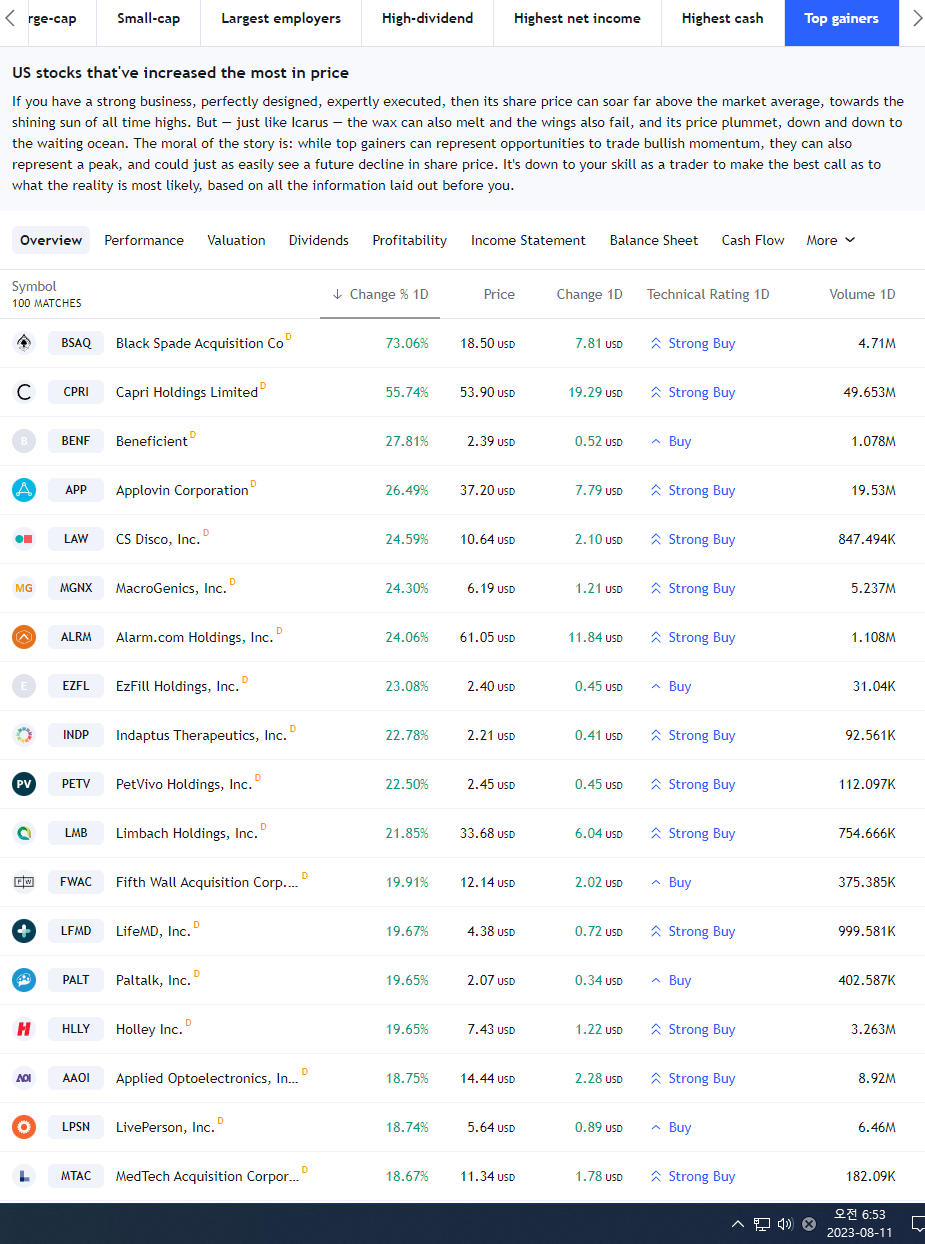Click the Indaptus Therapeutics logo icon
The image size is (925, 1244).
coord(24,735)
